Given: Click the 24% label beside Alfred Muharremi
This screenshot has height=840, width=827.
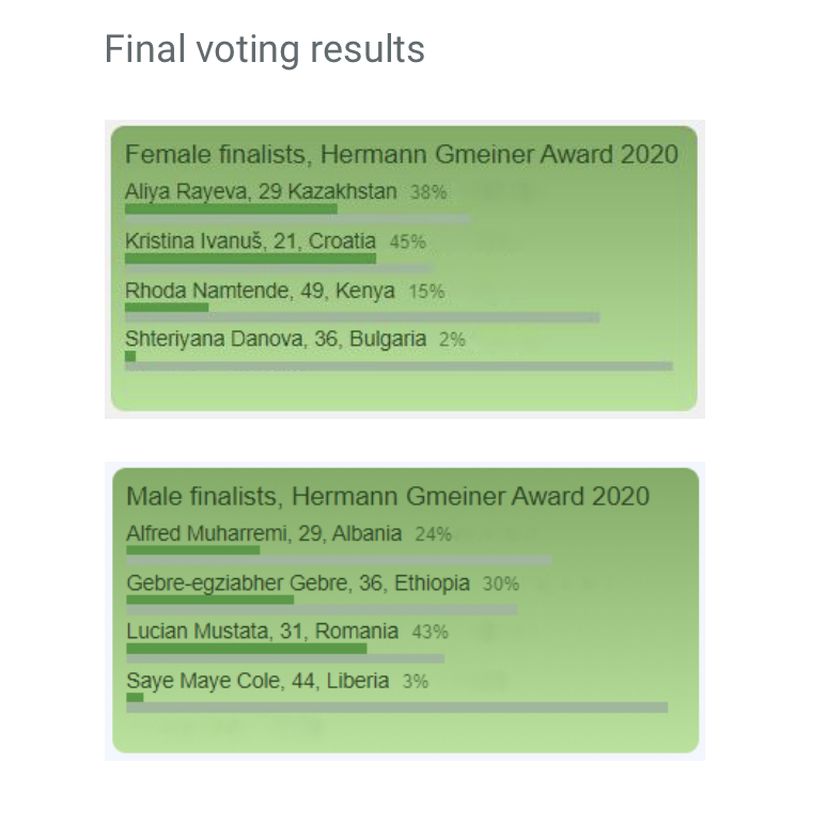Looking at the screenshot, I should 433,534.
